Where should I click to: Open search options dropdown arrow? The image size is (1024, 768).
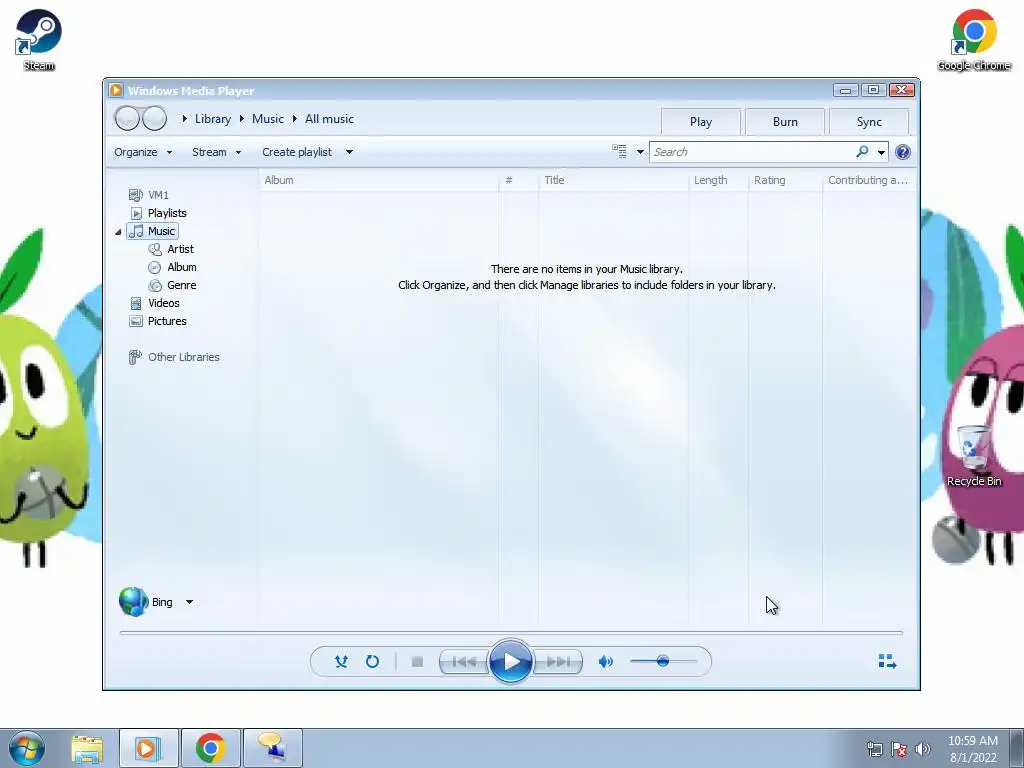tap(881, 152)
